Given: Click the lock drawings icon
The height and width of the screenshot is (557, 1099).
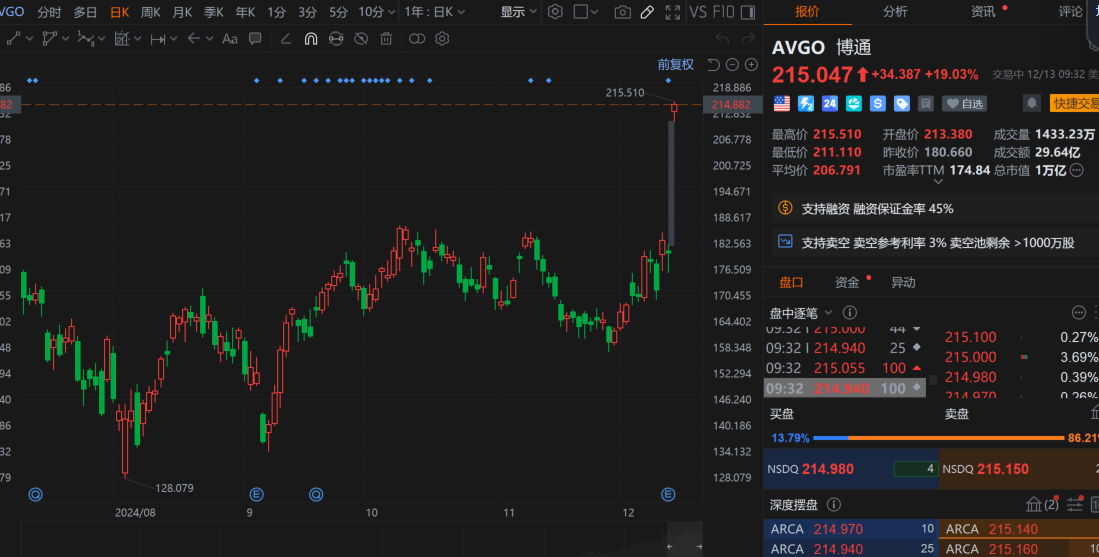Looking at the screenshot, I should 336,39.
